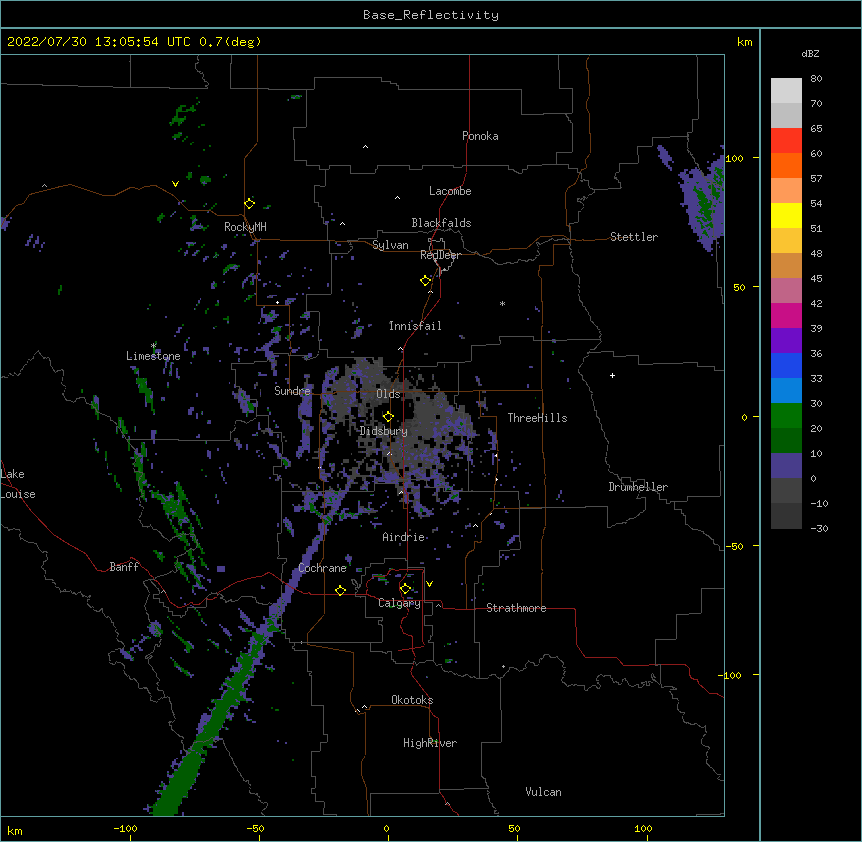Pick the light gray 70-80 dBZ legend color
Screen dimensions: 862x842
[786, 91]
